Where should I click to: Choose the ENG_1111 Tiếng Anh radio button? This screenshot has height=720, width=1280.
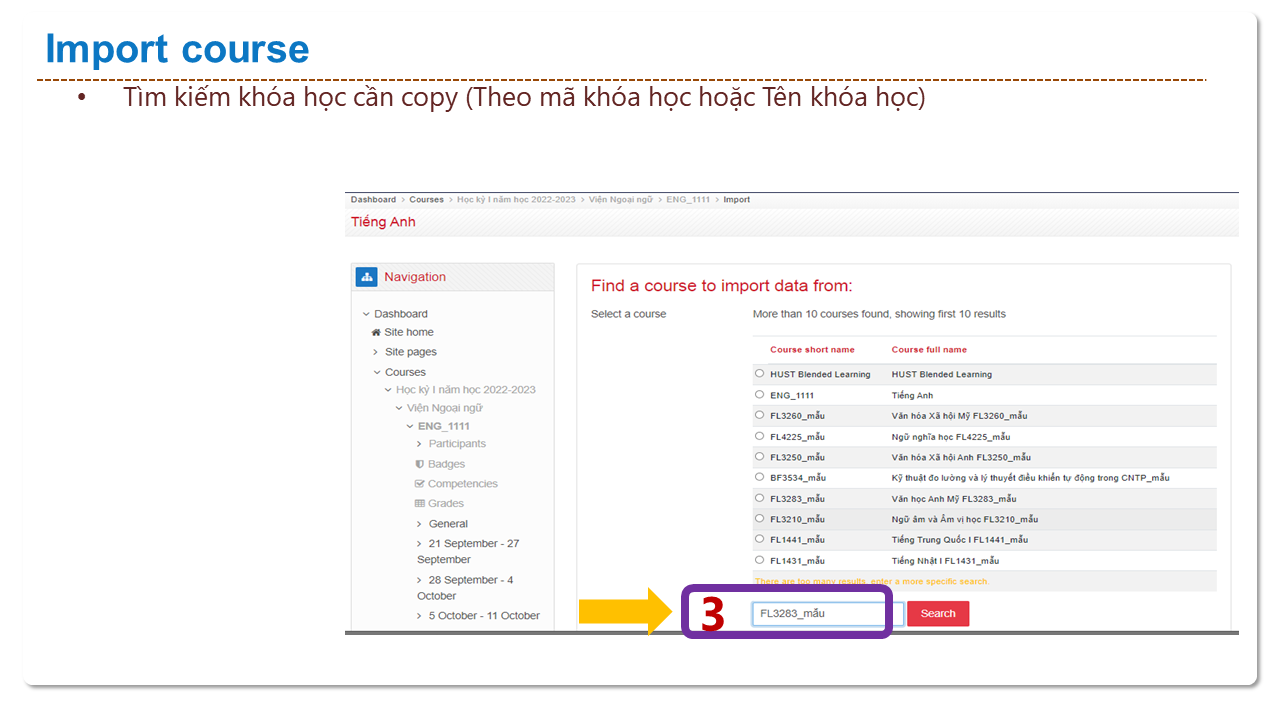[760, 395]
